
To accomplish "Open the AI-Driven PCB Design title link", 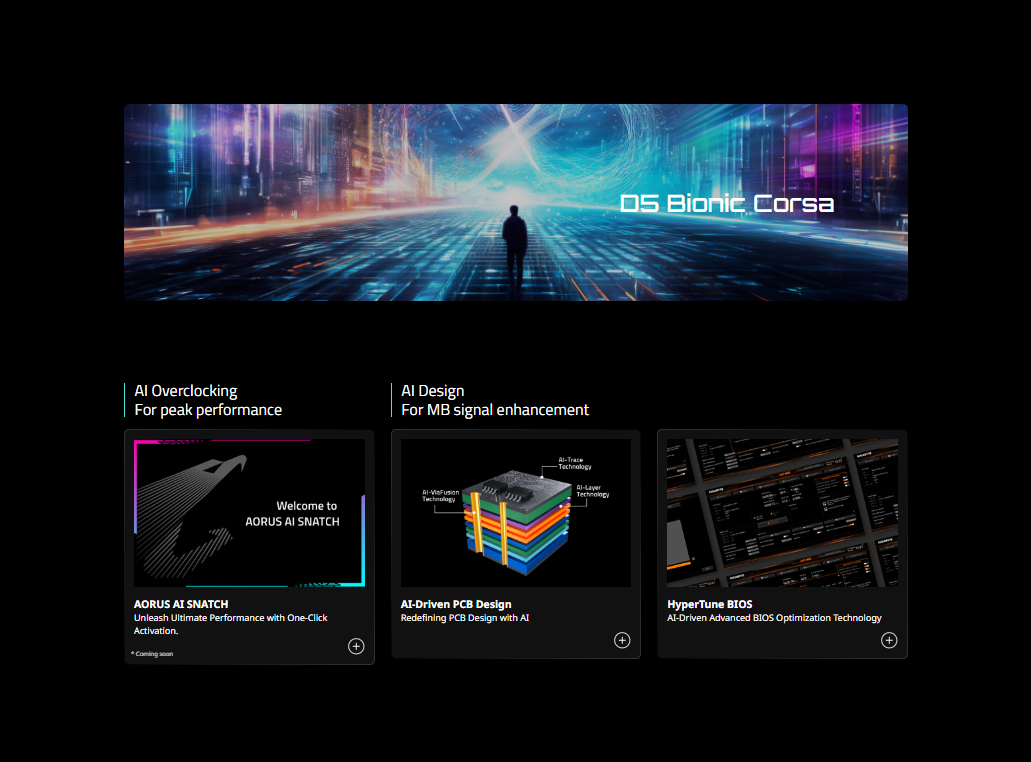I will coord(456,604).
